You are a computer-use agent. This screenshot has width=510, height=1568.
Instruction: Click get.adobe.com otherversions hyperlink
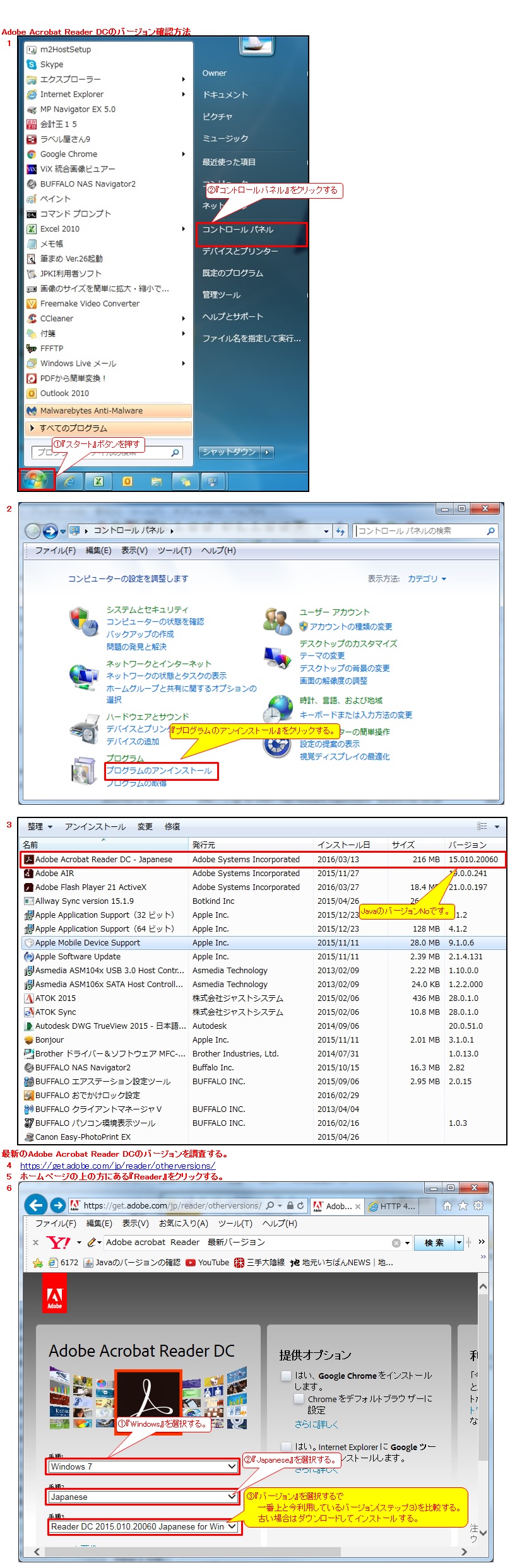(117, 1166)
